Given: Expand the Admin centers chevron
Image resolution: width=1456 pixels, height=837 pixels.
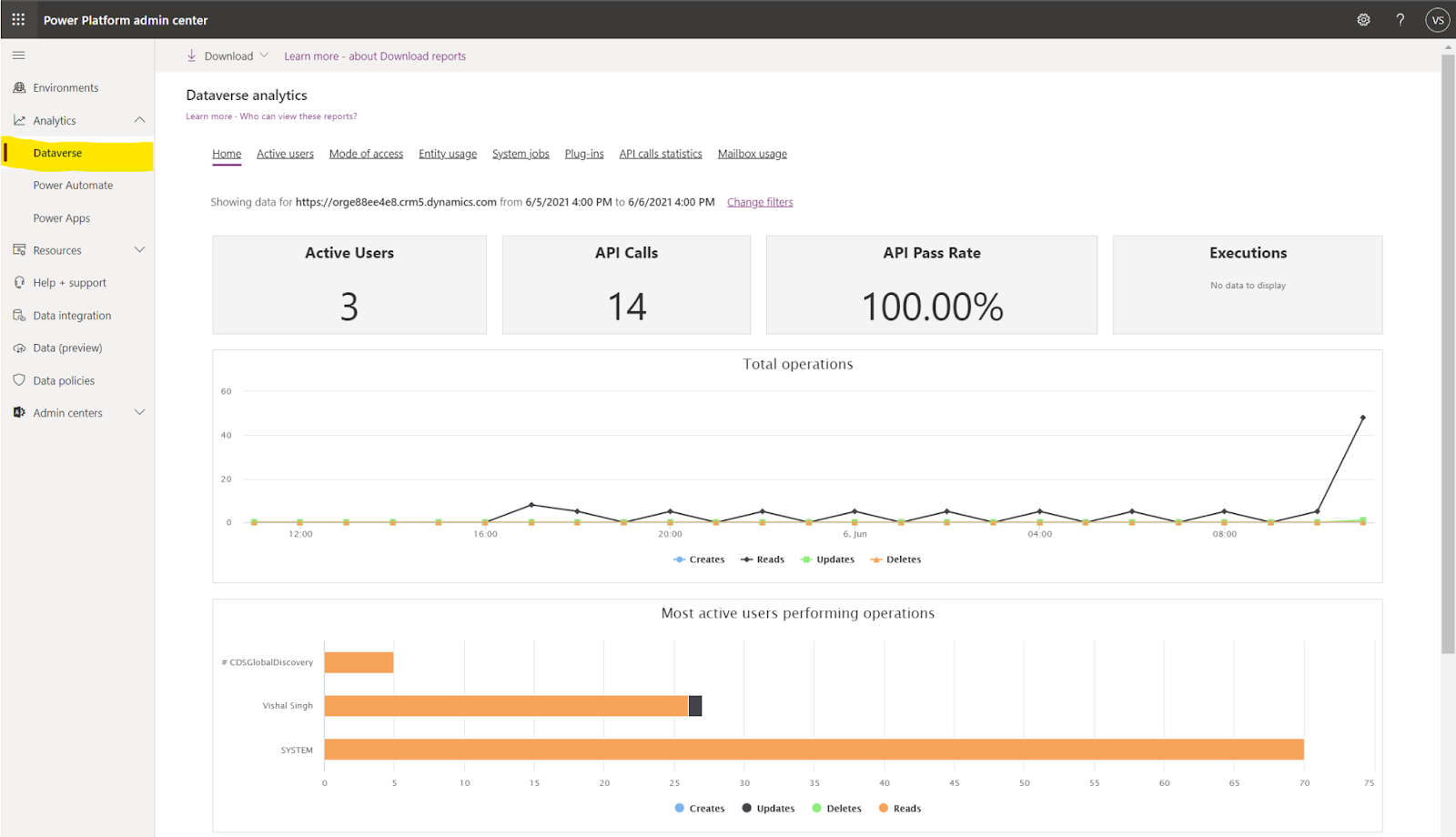Looking at the screenshot, I should (139, 413).
